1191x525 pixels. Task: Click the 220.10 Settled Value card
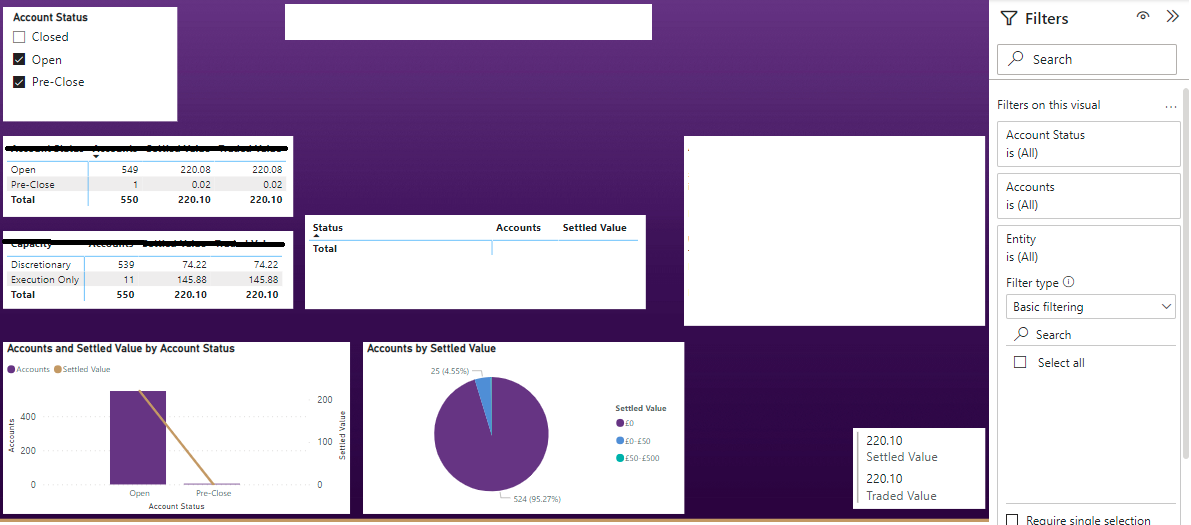coord(902,448)
